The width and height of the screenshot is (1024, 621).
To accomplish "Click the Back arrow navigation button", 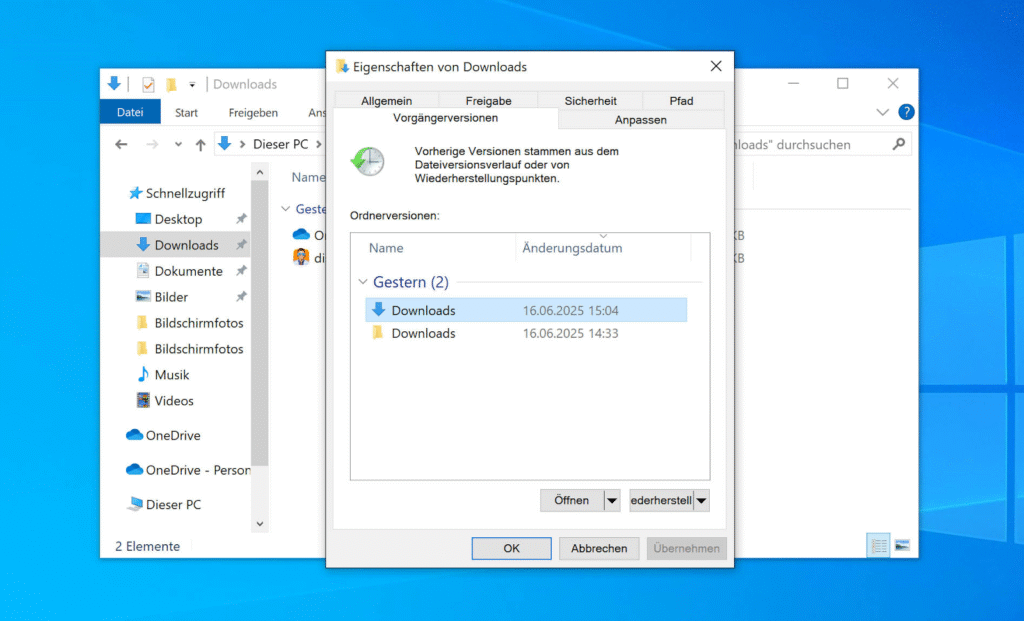I will pos(121,145).
